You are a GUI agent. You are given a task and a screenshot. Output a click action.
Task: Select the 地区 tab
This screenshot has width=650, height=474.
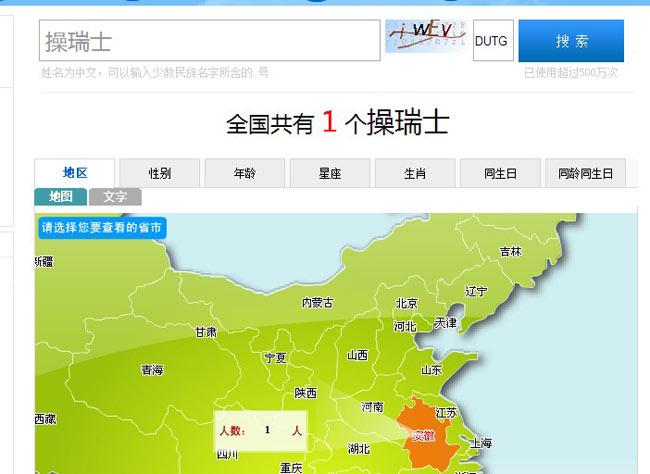(x=75, y=173)
